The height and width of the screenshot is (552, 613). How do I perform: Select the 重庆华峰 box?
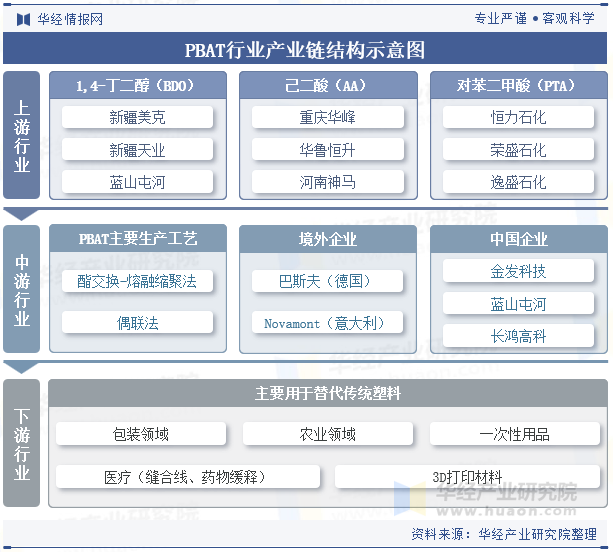point(328,117)
